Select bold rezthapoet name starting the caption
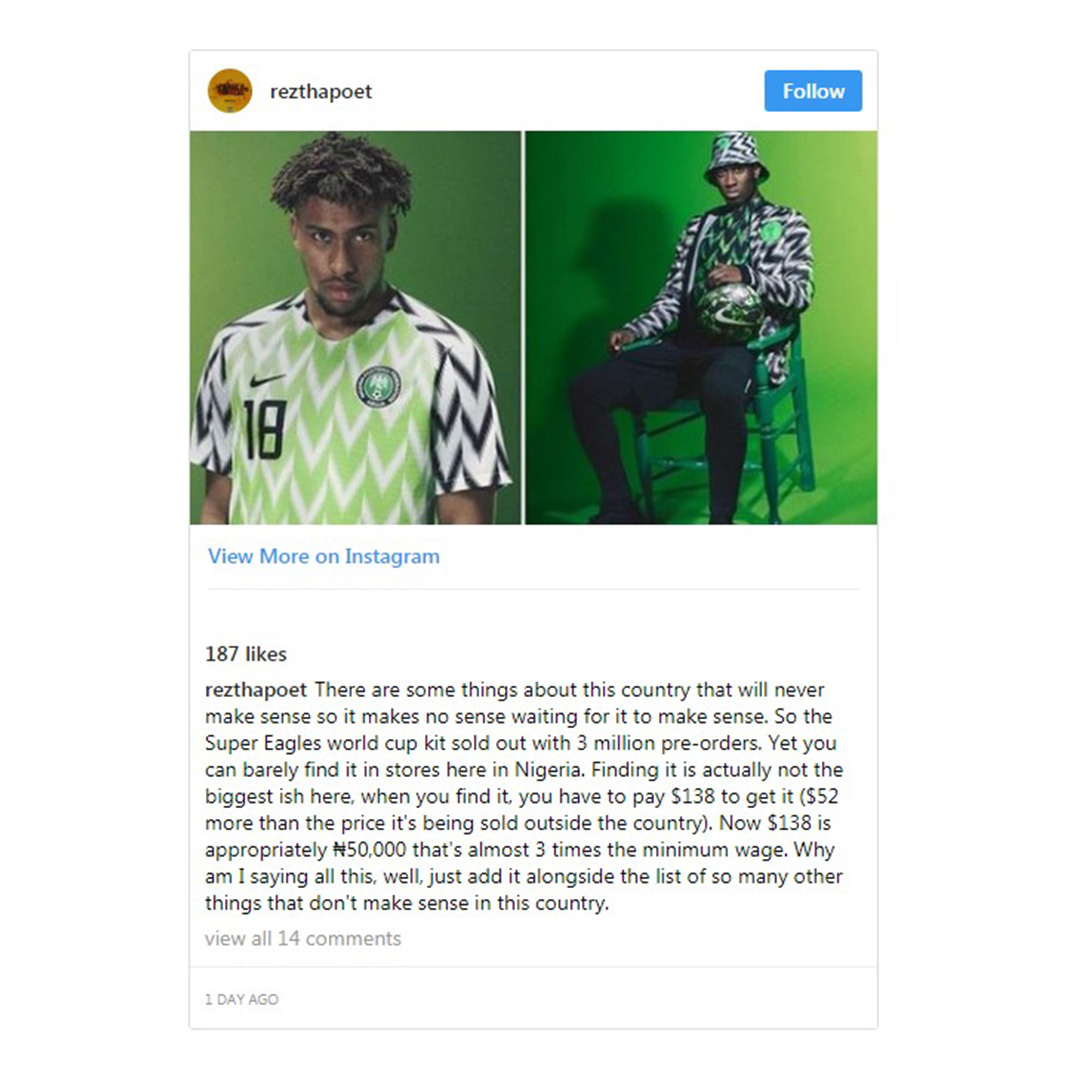The image size is (1080, 1080). [256, 690]
